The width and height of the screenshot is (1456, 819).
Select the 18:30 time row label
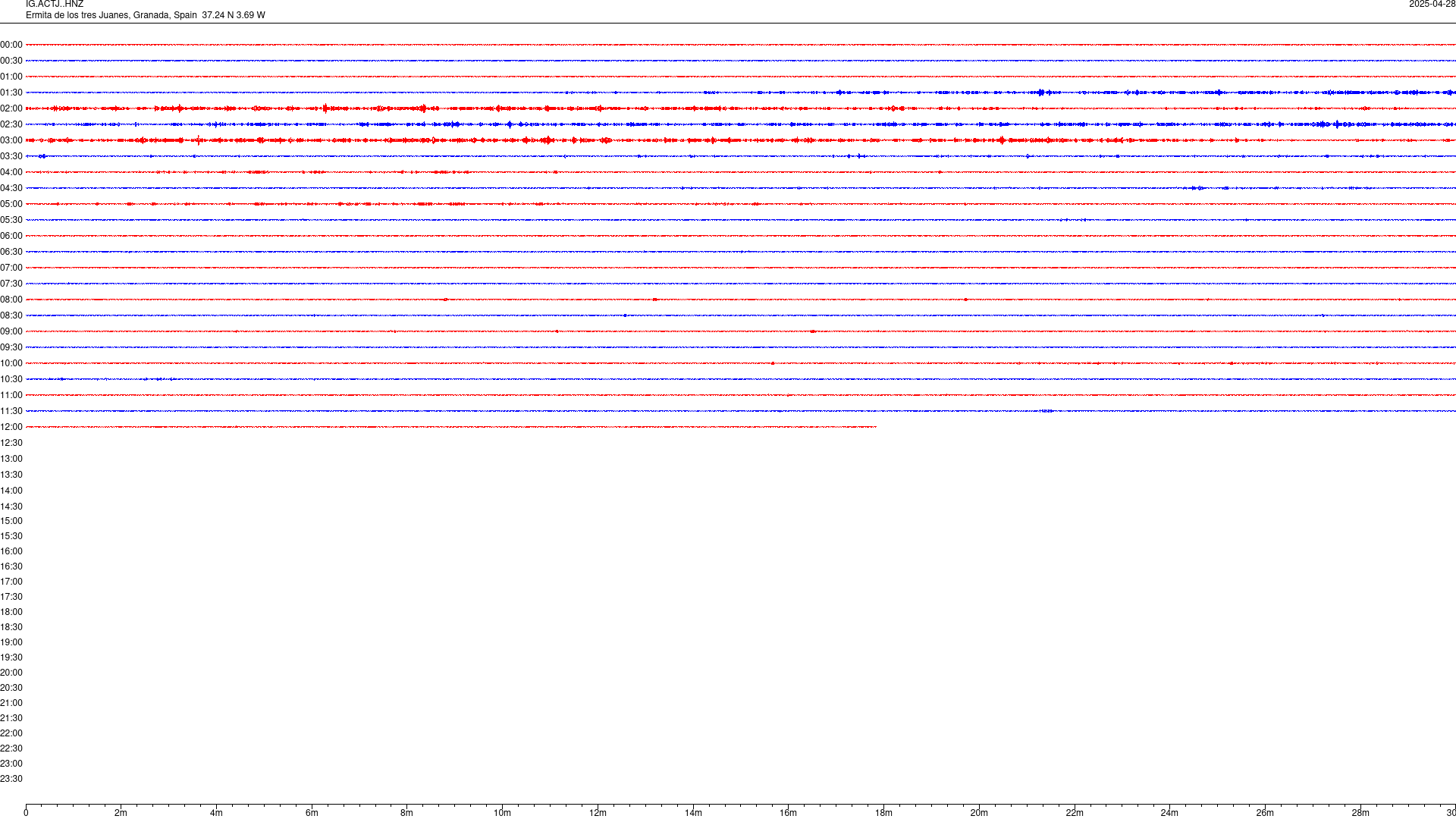pos(11,627)
